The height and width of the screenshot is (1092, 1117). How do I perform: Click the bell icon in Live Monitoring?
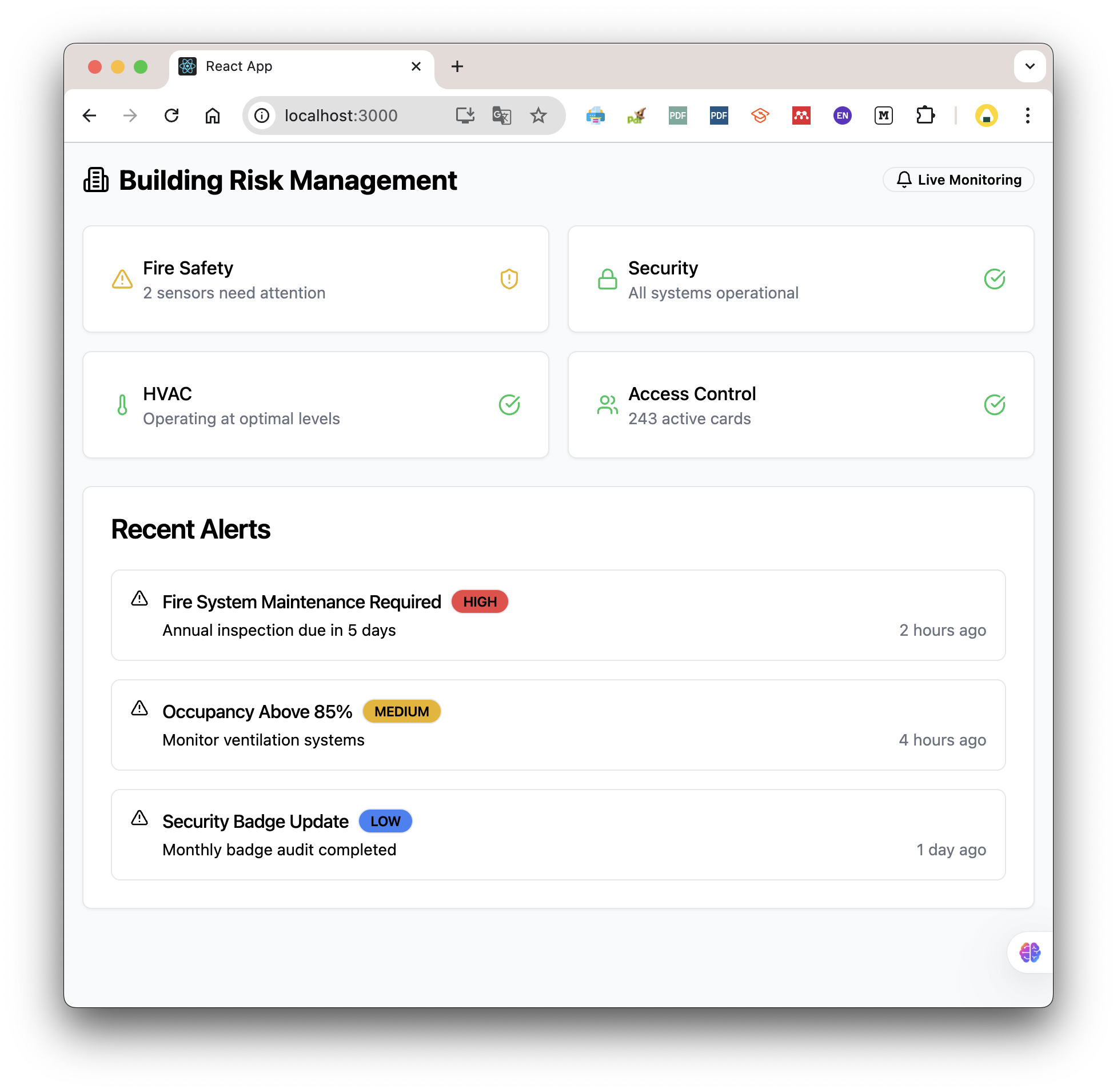[904, 180]
